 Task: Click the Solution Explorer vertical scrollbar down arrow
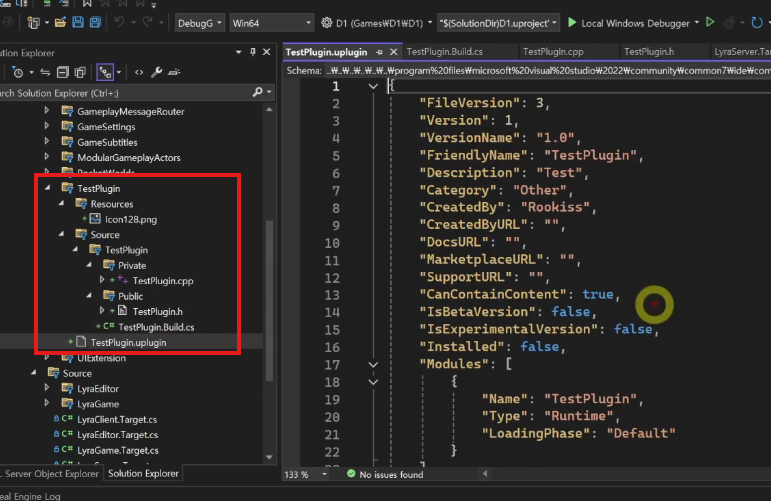269,457
